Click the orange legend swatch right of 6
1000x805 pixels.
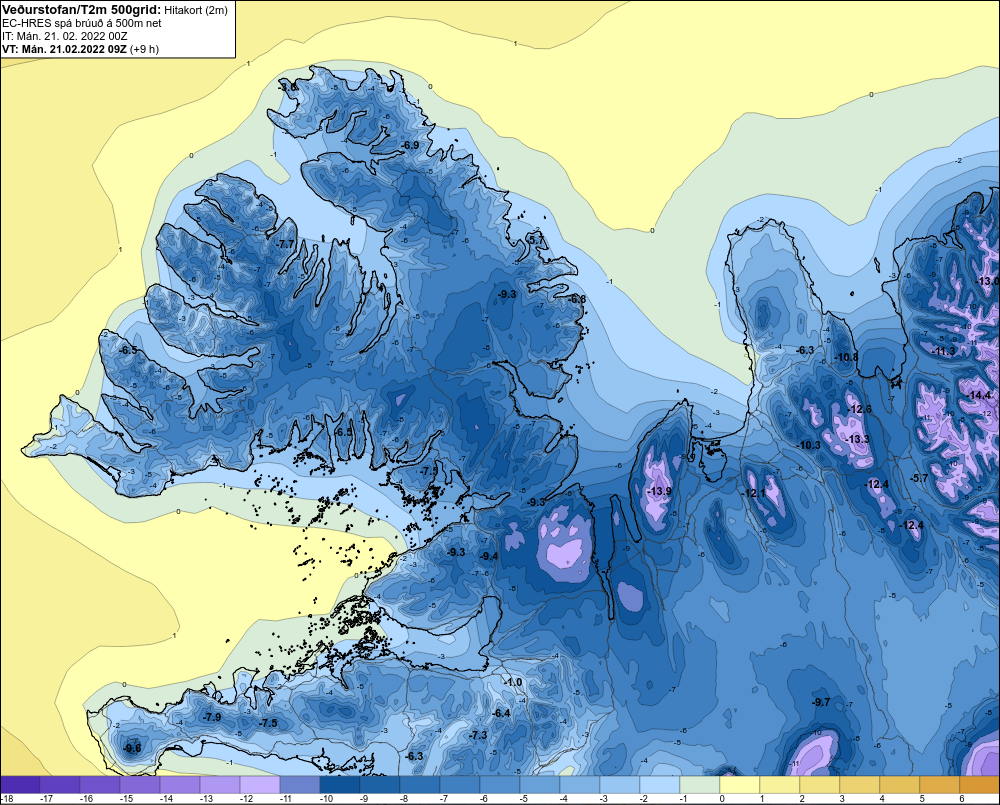(980, 785)
